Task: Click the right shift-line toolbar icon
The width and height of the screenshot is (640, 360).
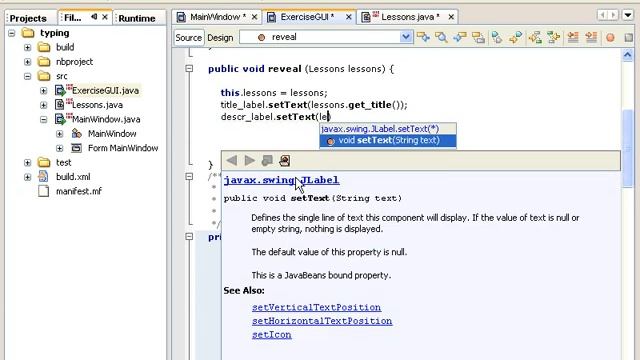Action: click(x=591, y=37)
